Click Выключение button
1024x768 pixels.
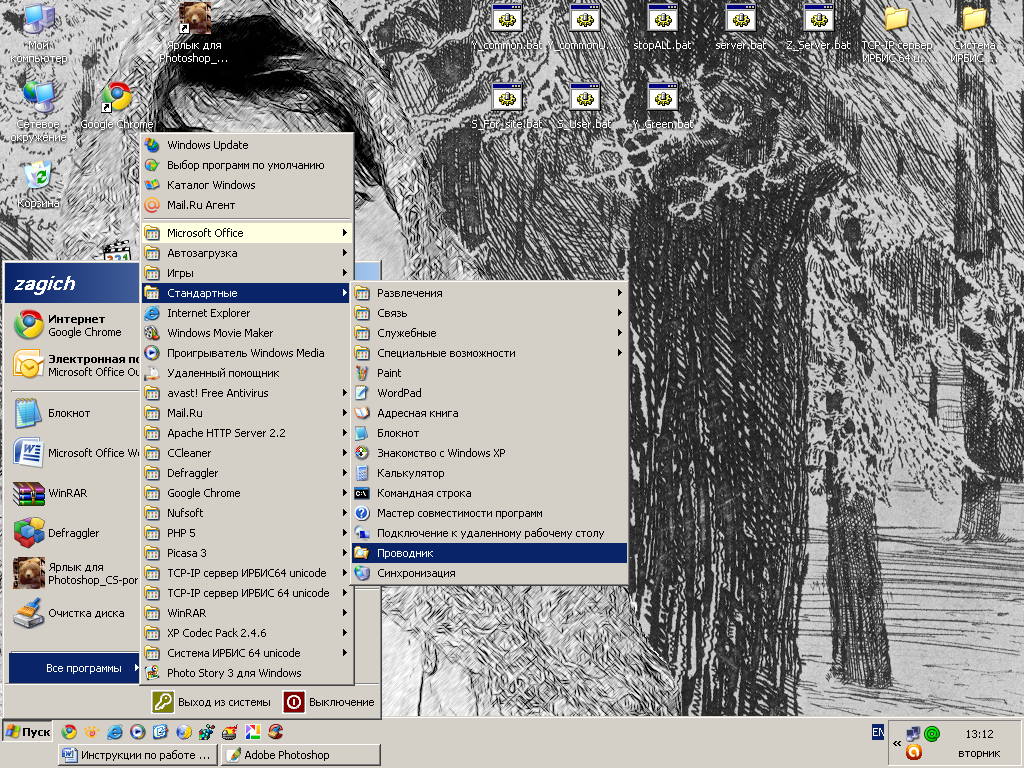click(x=329, y=702)
